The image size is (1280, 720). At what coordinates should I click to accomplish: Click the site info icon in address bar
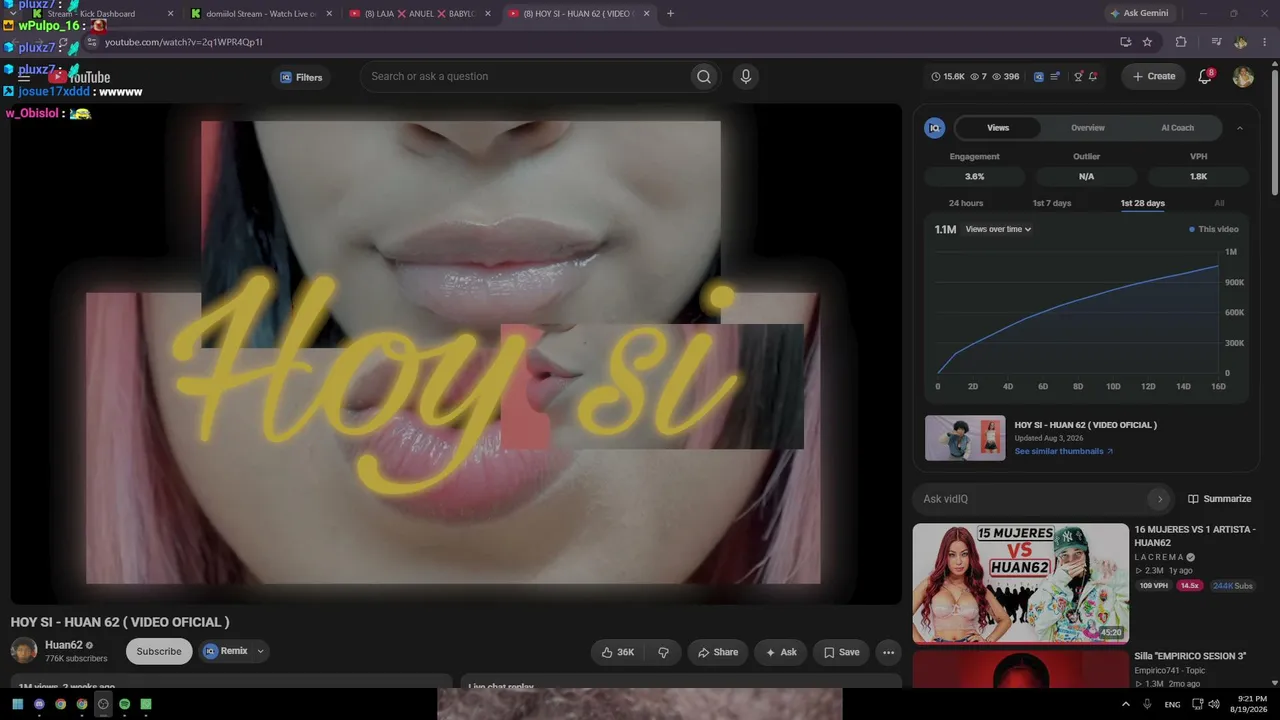[92, 42]
